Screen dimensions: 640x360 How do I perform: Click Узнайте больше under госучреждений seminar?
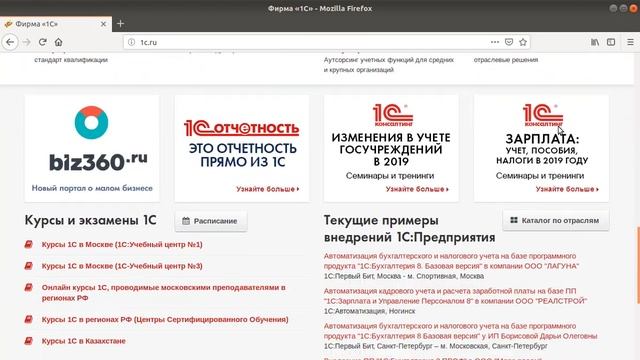417,189
